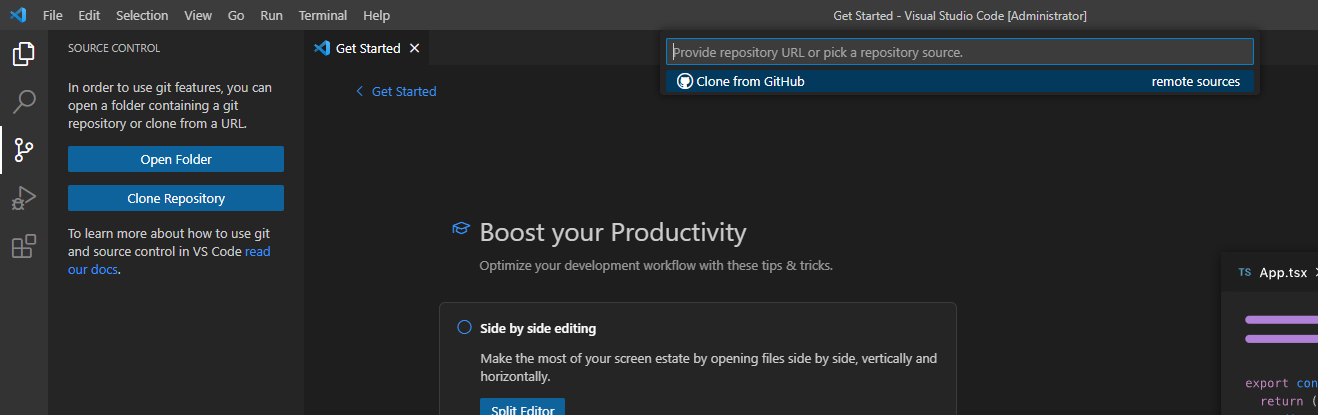Screen dimensions: 1318x415
Task: Mark Side by side editing step circle
Action: click(x=464, y=327)
